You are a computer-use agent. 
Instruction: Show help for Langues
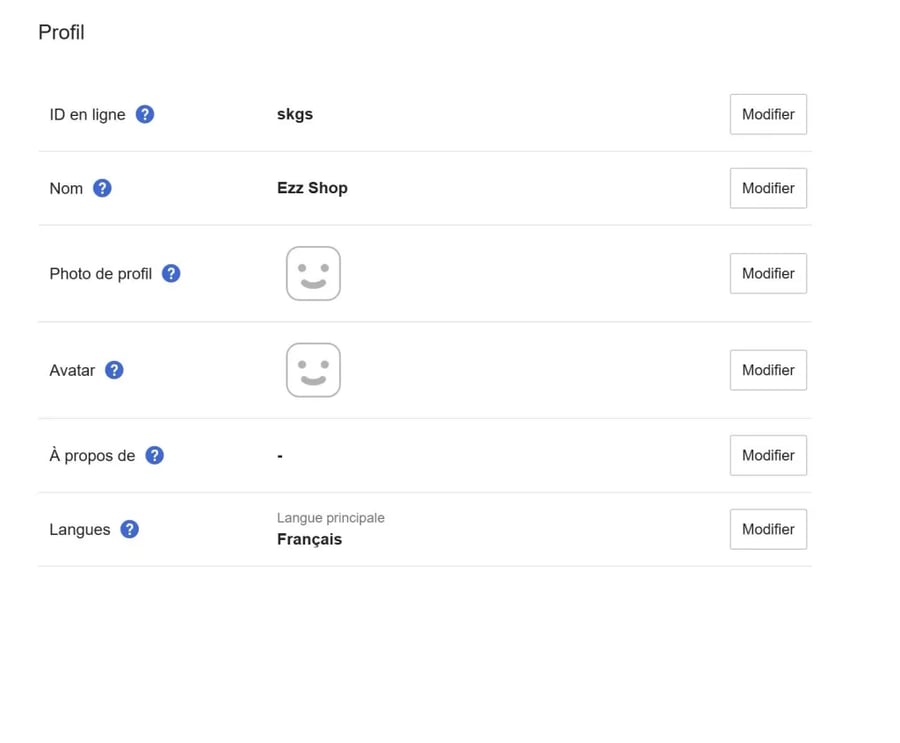tap(130, 529)
